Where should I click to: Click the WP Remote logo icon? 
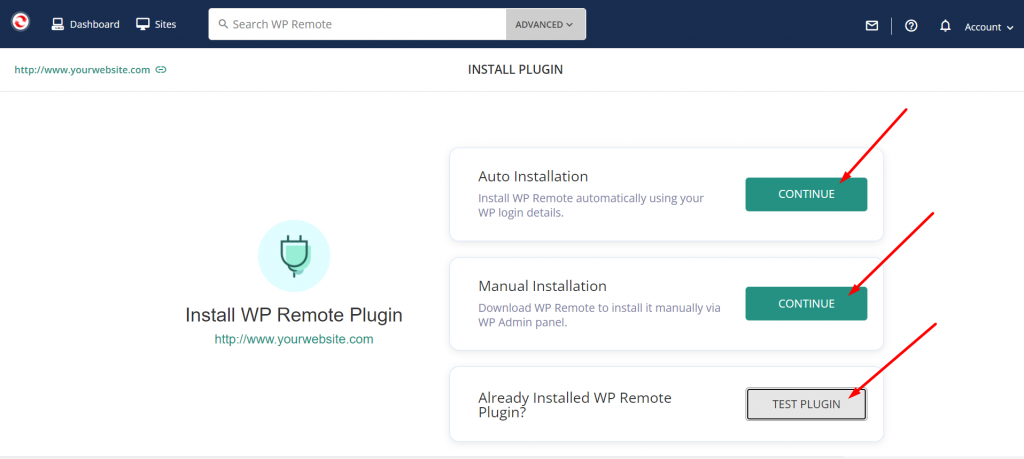(20, 22)
